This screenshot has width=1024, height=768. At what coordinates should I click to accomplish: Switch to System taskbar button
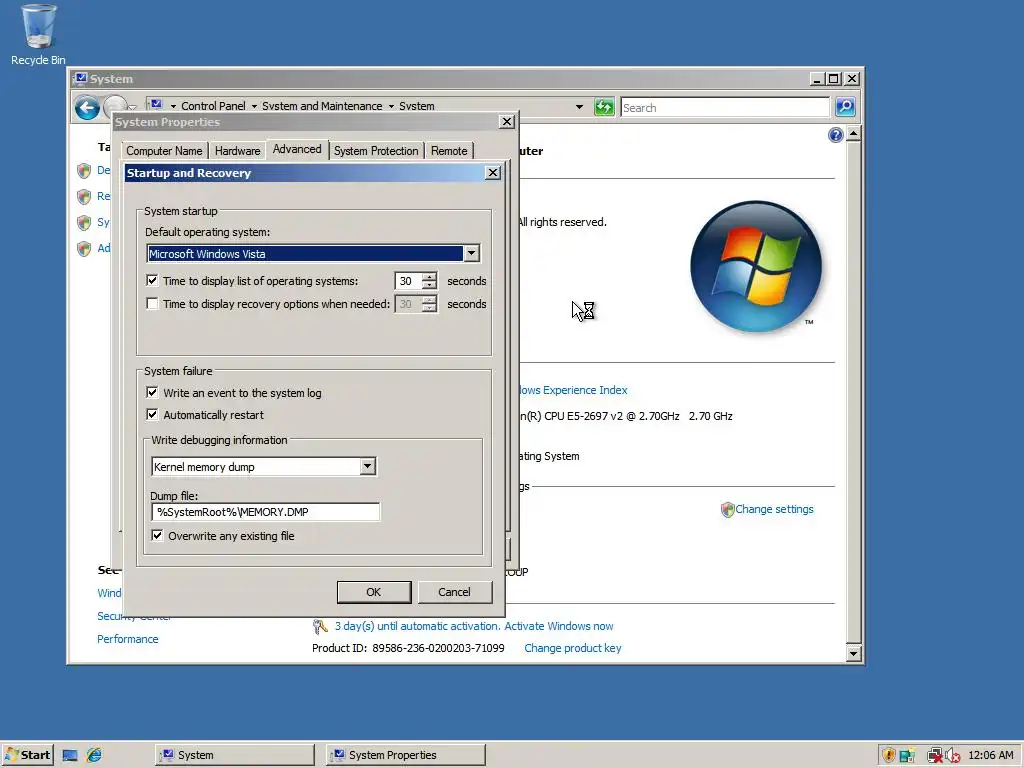(x=235, y=755)
